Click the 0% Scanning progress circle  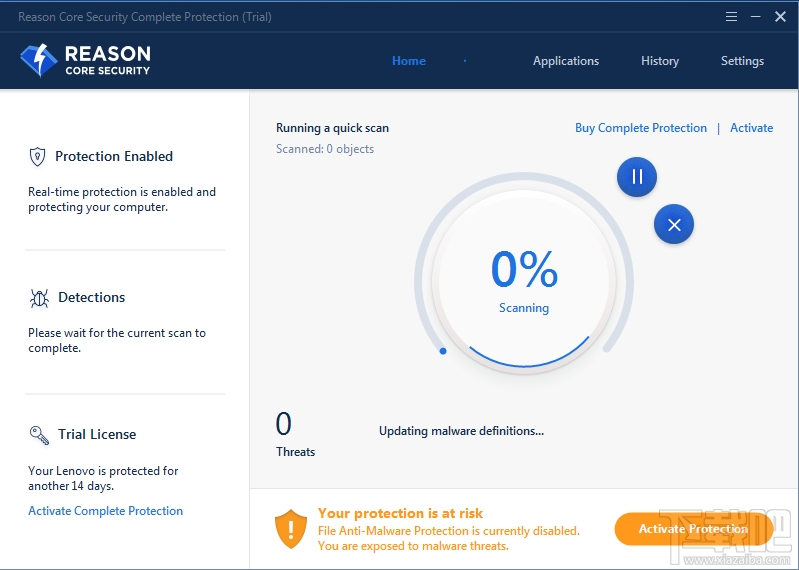[524, 281]
